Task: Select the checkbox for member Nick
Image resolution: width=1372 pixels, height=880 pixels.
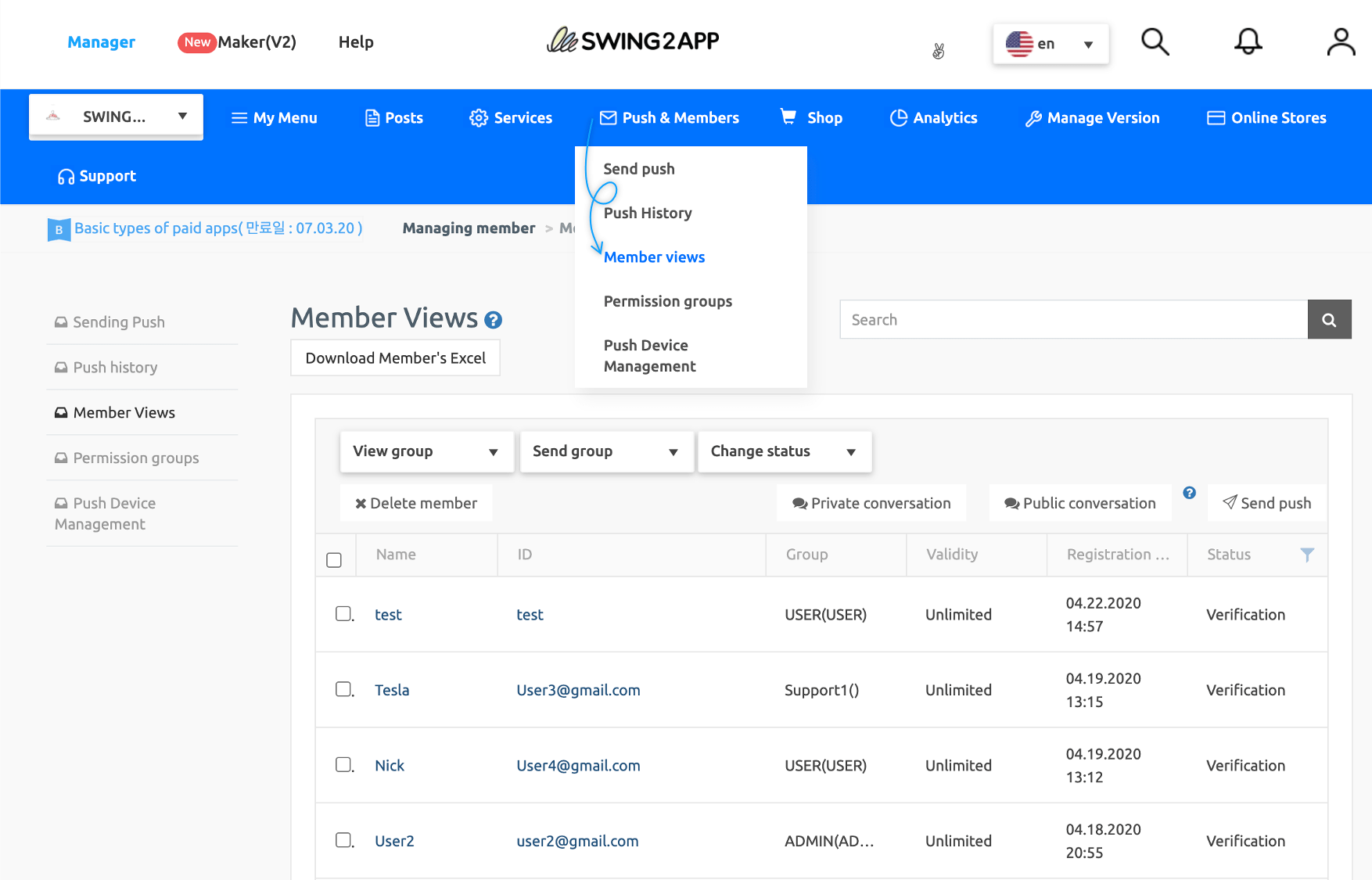Action: 343,764
